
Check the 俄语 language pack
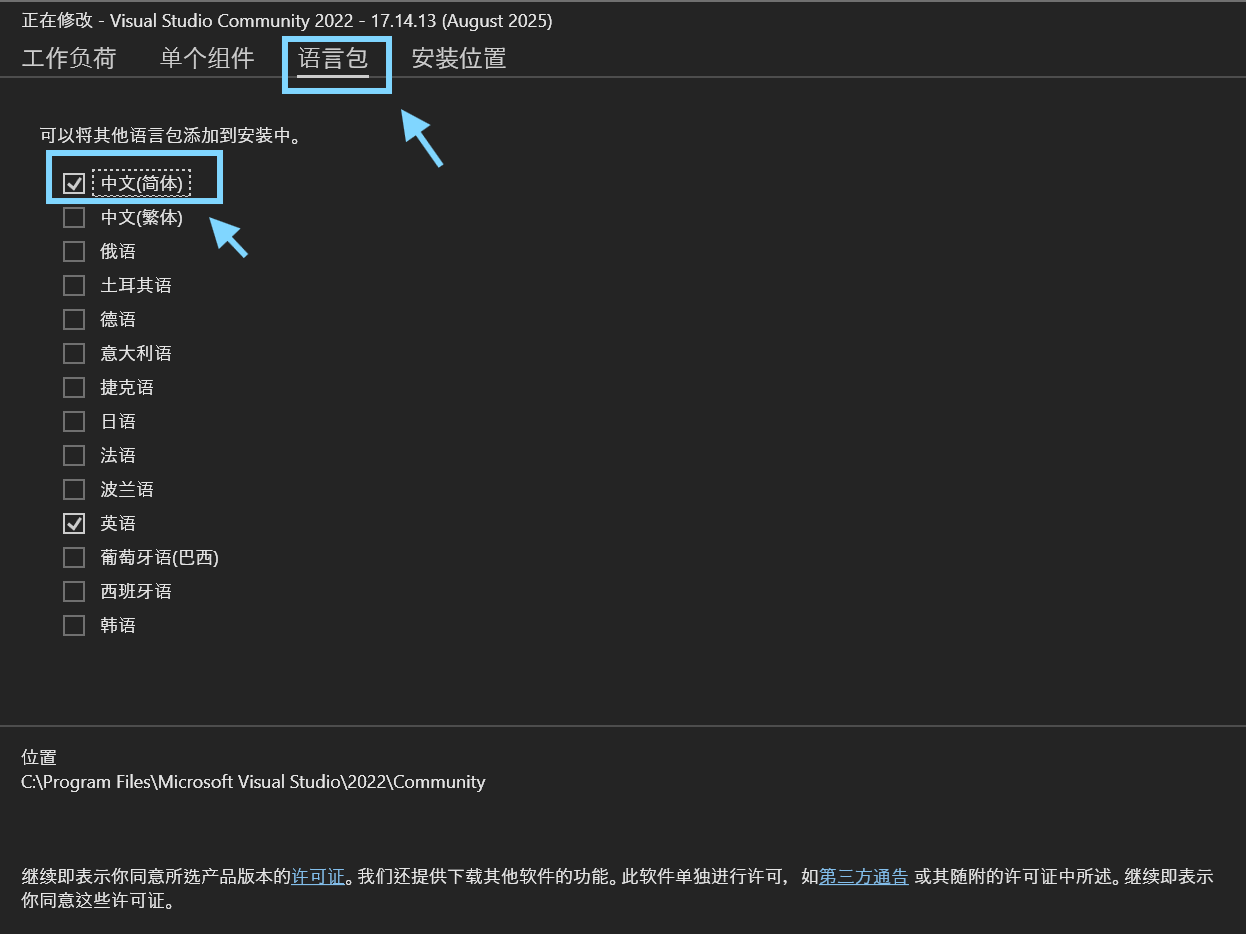pos(73,251)
